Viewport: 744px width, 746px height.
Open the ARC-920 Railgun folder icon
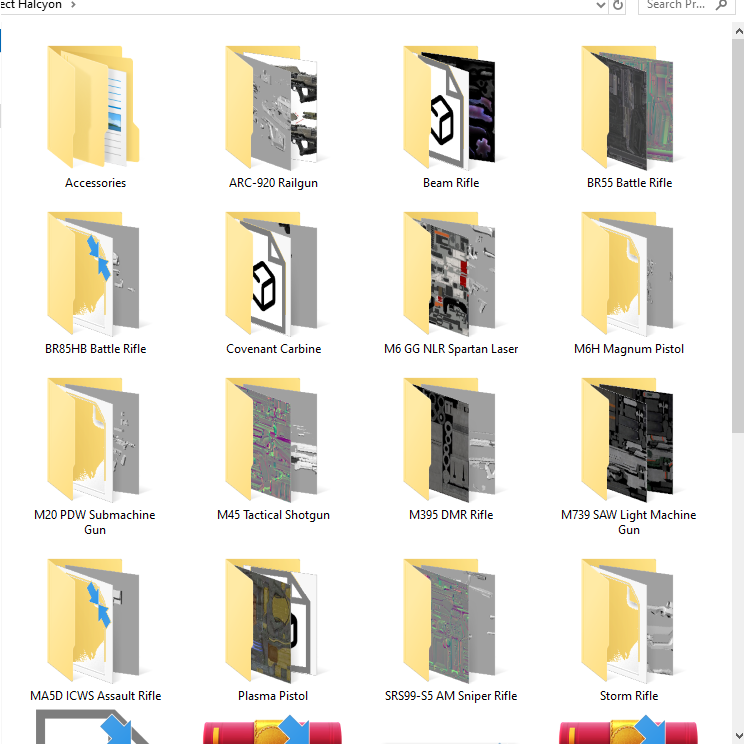[271, 108]
